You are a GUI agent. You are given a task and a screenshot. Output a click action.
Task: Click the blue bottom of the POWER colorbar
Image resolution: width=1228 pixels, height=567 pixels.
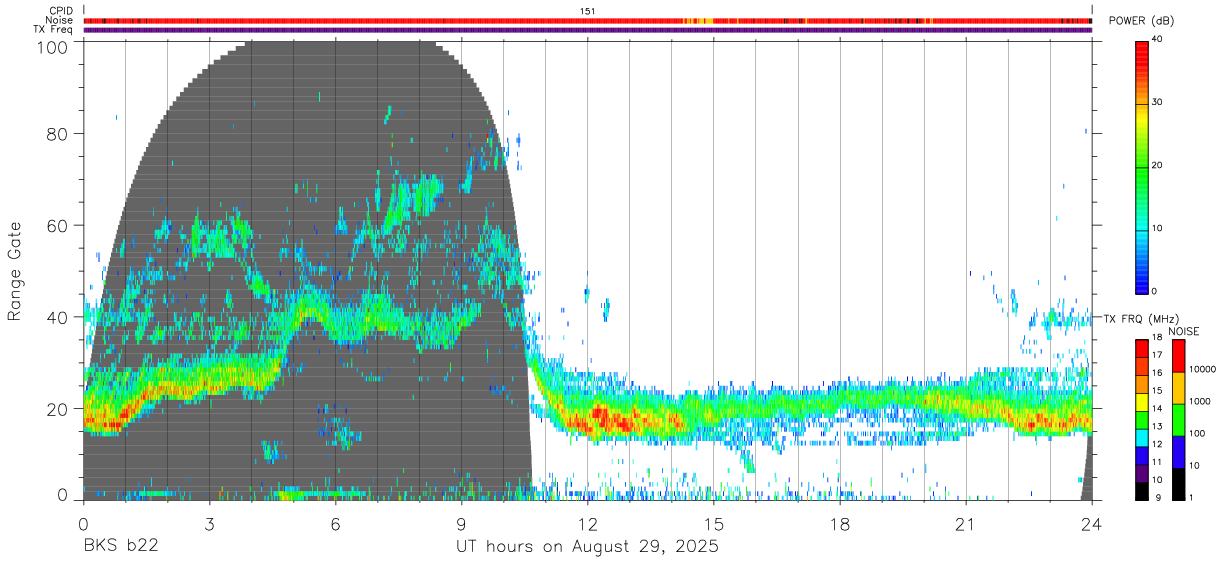pos(1142,278)
